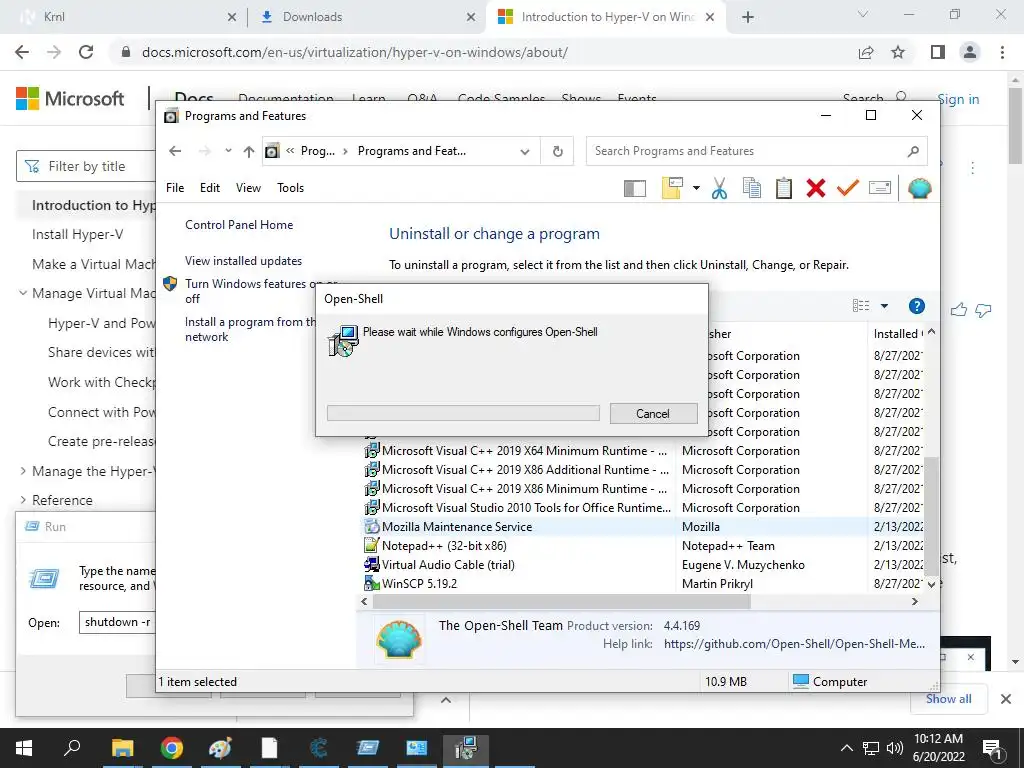Refresh the Programs and Features list
Viewport: 1024px width, 768px height.
pyautogui.click(x=558, y=152)
